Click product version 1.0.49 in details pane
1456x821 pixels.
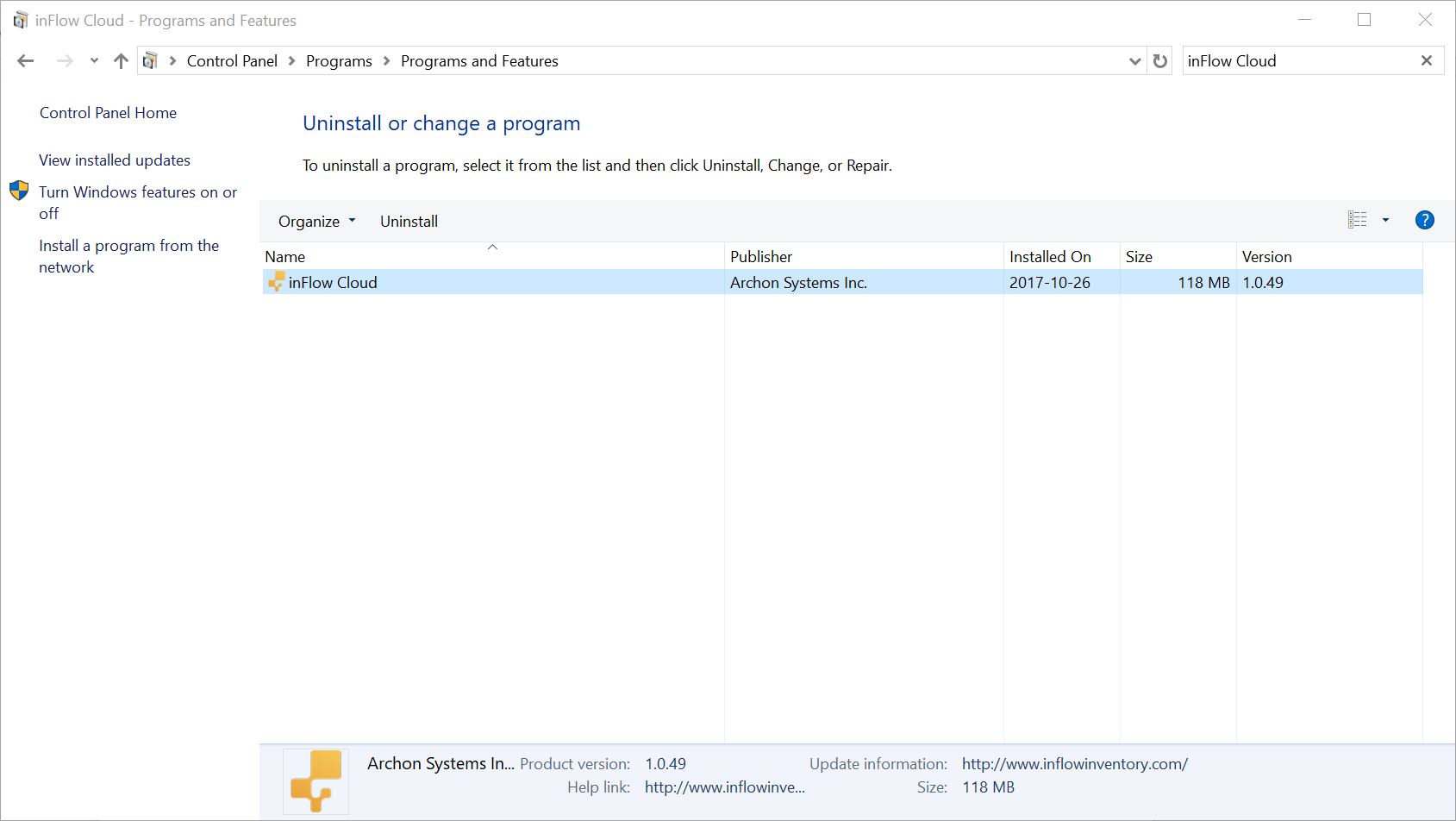tap(666, 764)
